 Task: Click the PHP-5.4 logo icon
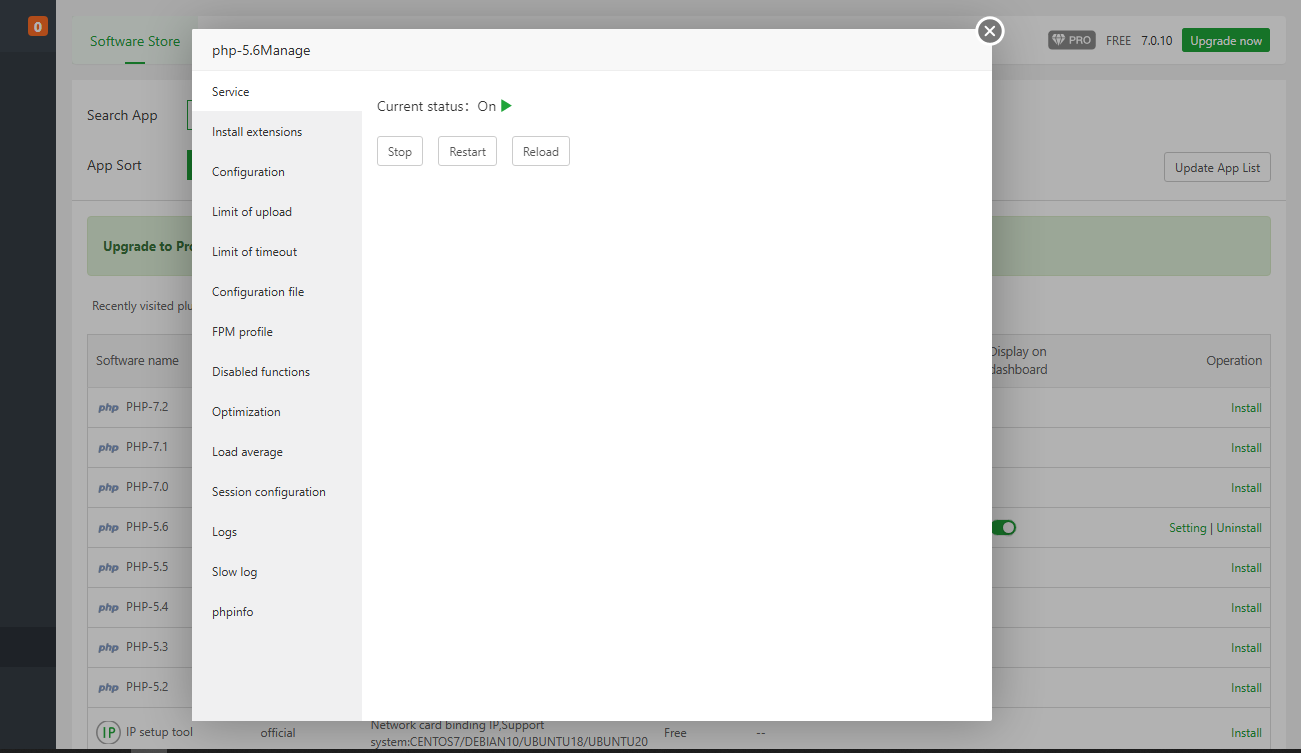point(108,608)
